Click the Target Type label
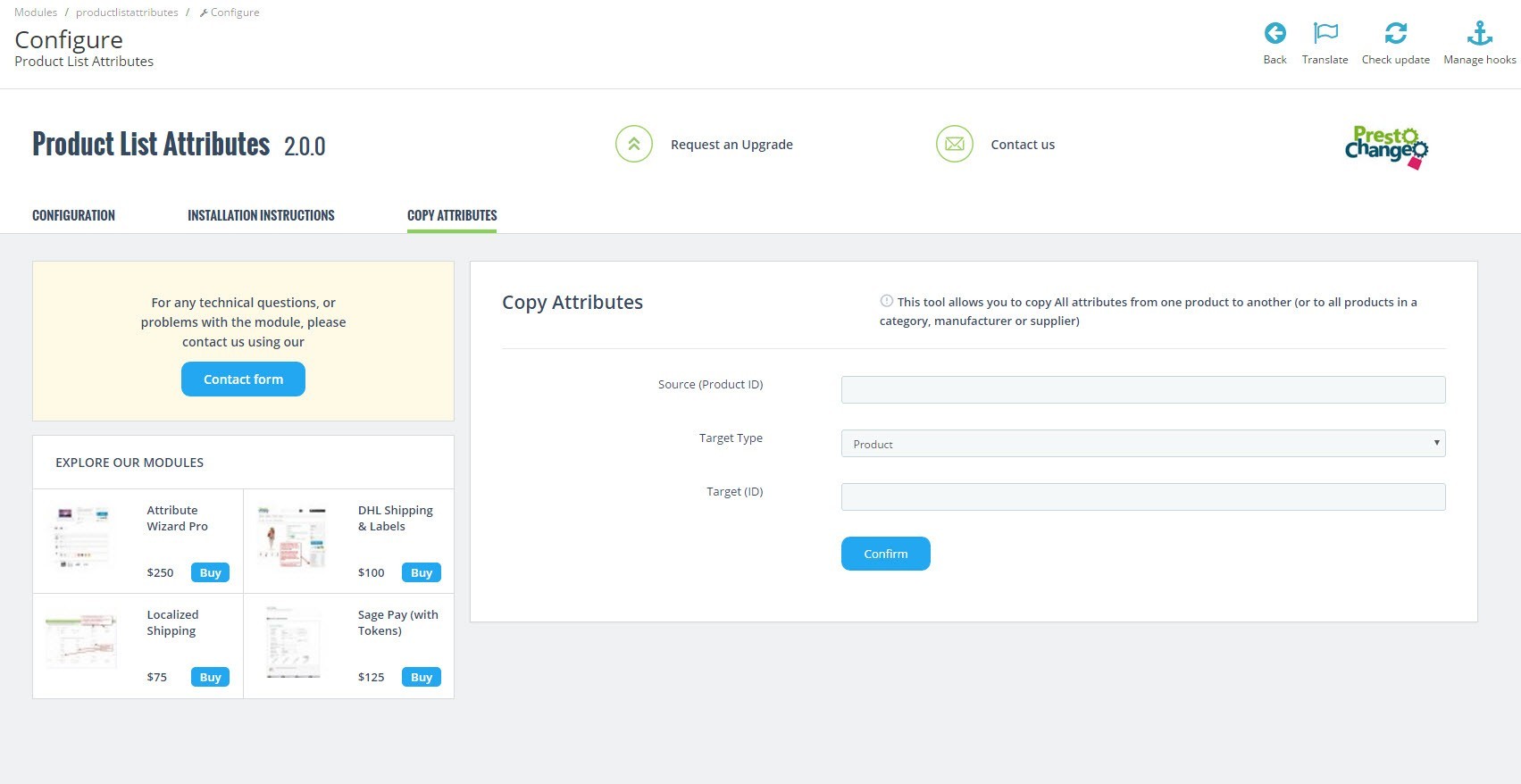Screen dimensions: 1521x784 tap(731, 438)
